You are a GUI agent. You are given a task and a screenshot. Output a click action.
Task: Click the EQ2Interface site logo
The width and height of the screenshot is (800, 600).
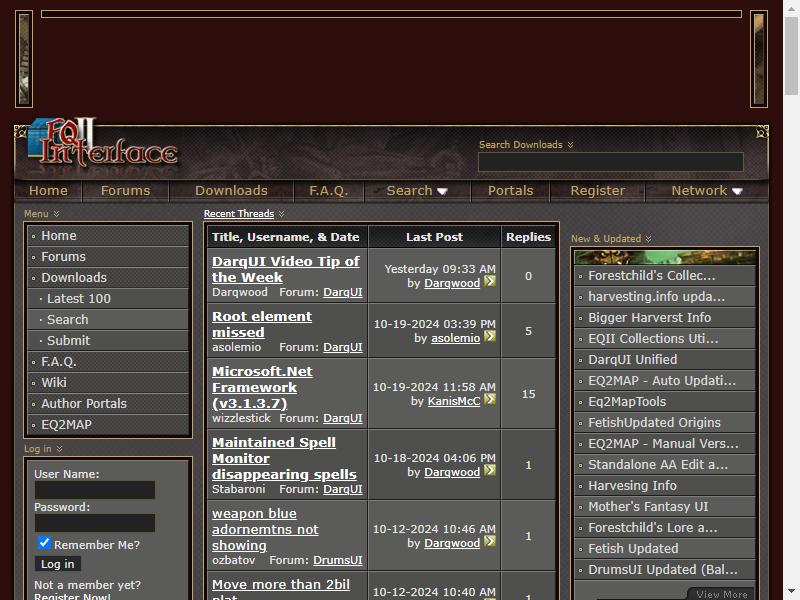102,144
